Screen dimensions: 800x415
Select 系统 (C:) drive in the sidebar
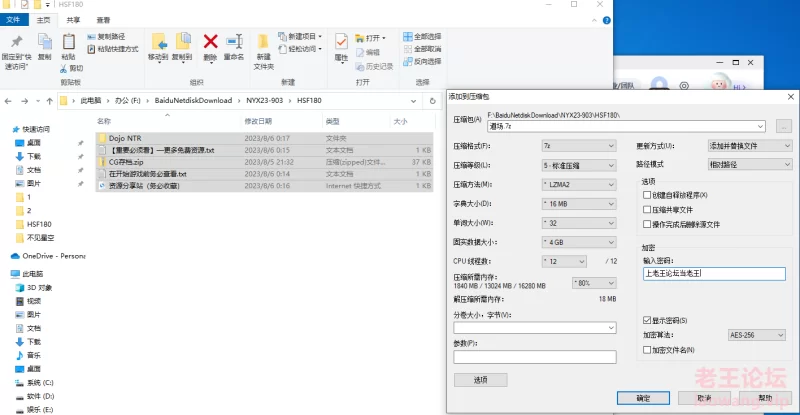pyautogui.click(x=35, y=383)
